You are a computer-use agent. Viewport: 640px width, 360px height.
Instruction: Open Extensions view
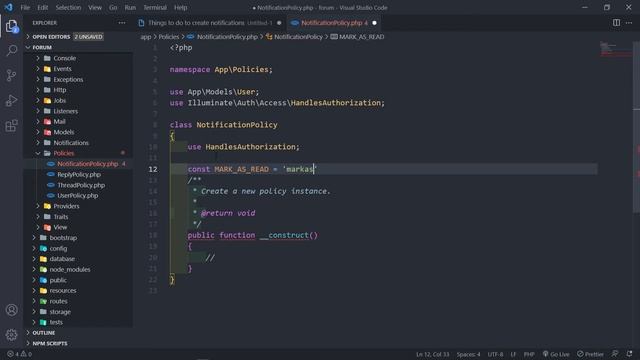click(11, 125)
